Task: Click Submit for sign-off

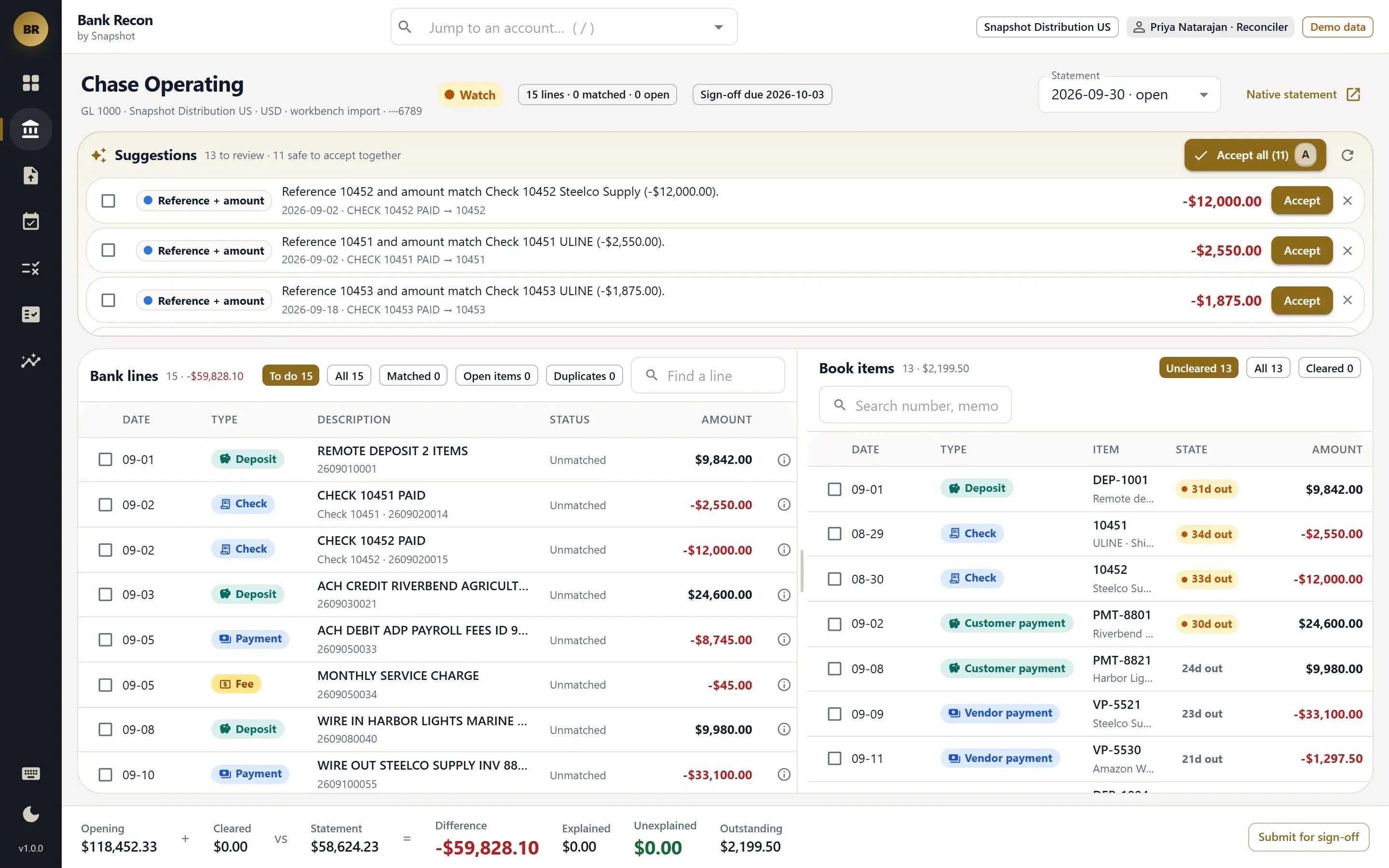Action: click(x=1308, y=837)
